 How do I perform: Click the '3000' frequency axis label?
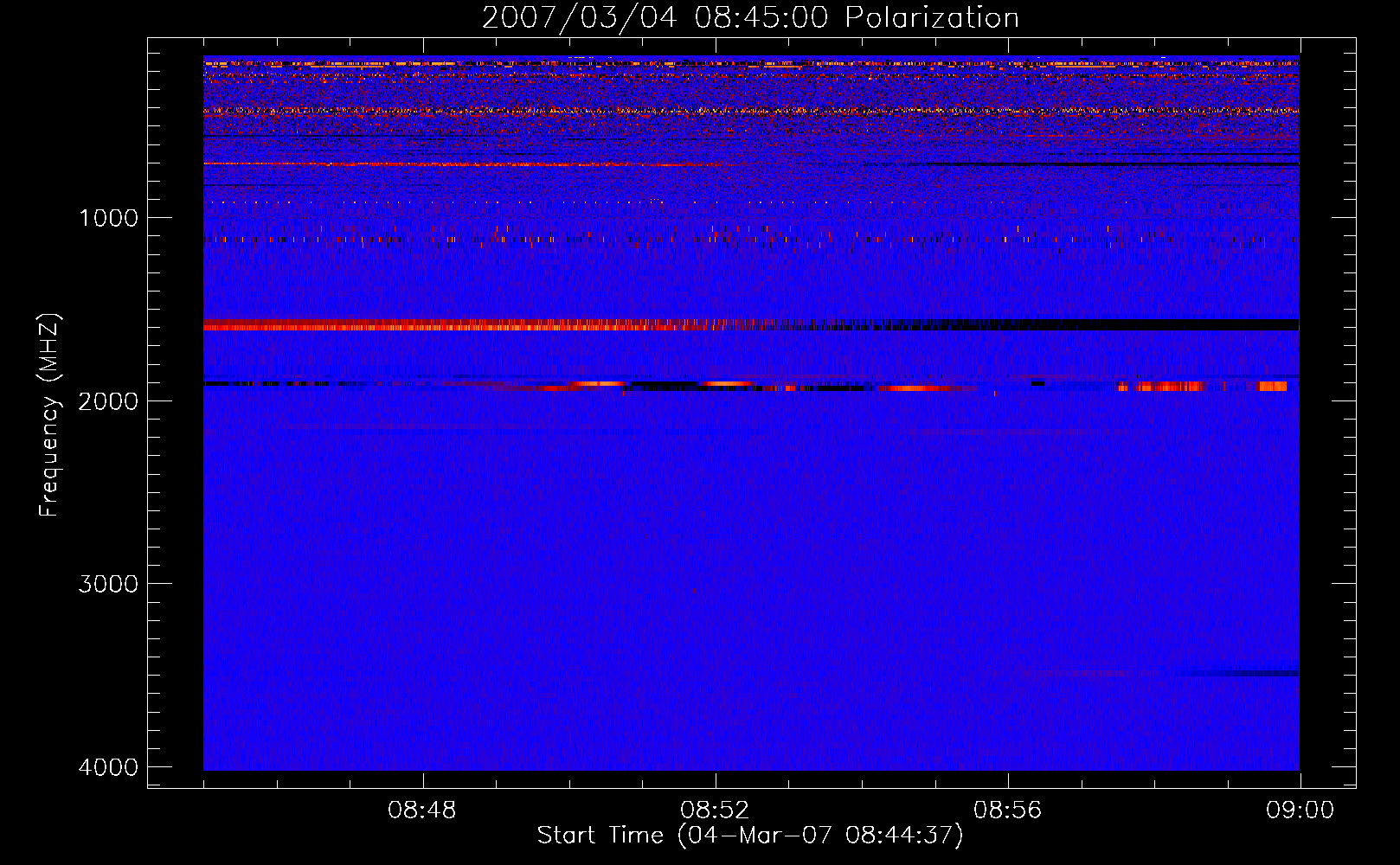[108, 584]
